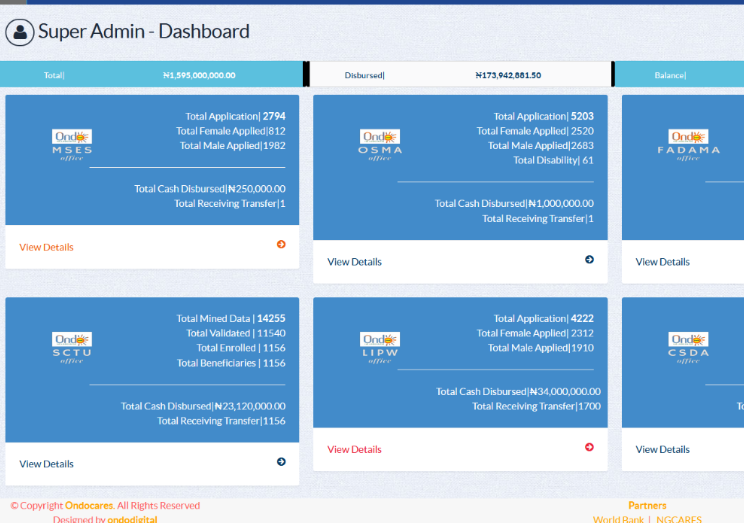Click the Ondo LIPW office logo
744x523 pixels.
tap(380, 346)
